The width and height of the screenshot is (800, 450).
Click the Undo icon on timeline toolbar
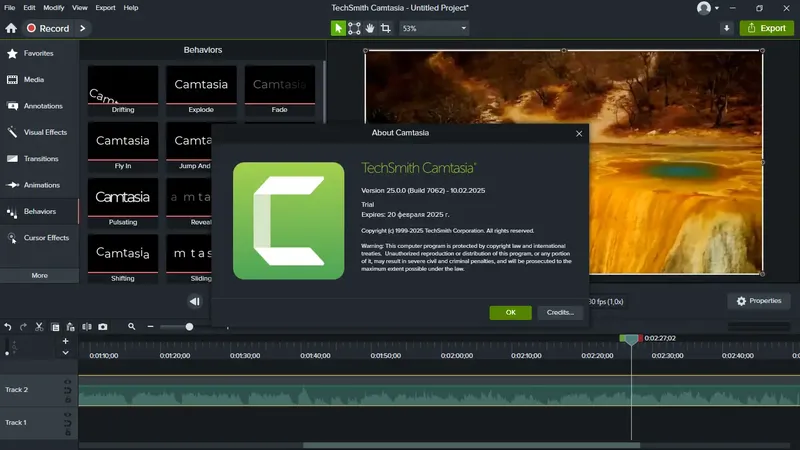8,327
